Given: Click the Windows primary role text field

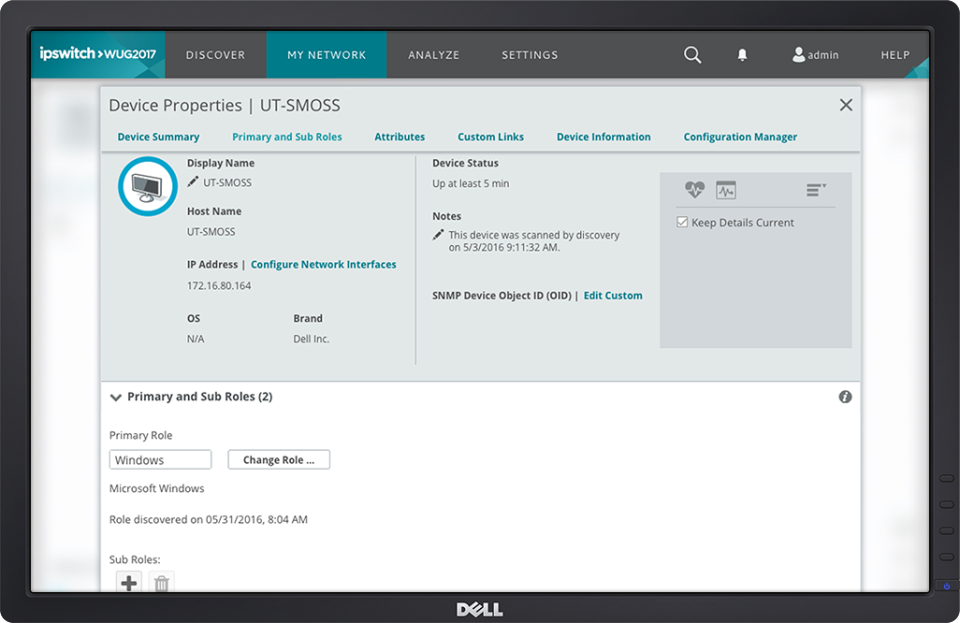Looking at the screenshot, I should tap(160, 459).
